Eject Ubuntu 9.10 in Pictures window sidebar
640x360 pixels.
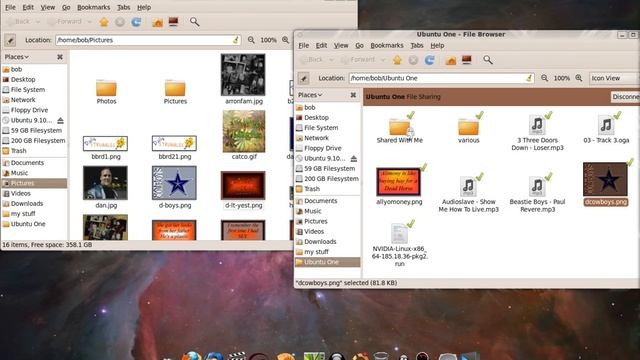click(60, 120)
